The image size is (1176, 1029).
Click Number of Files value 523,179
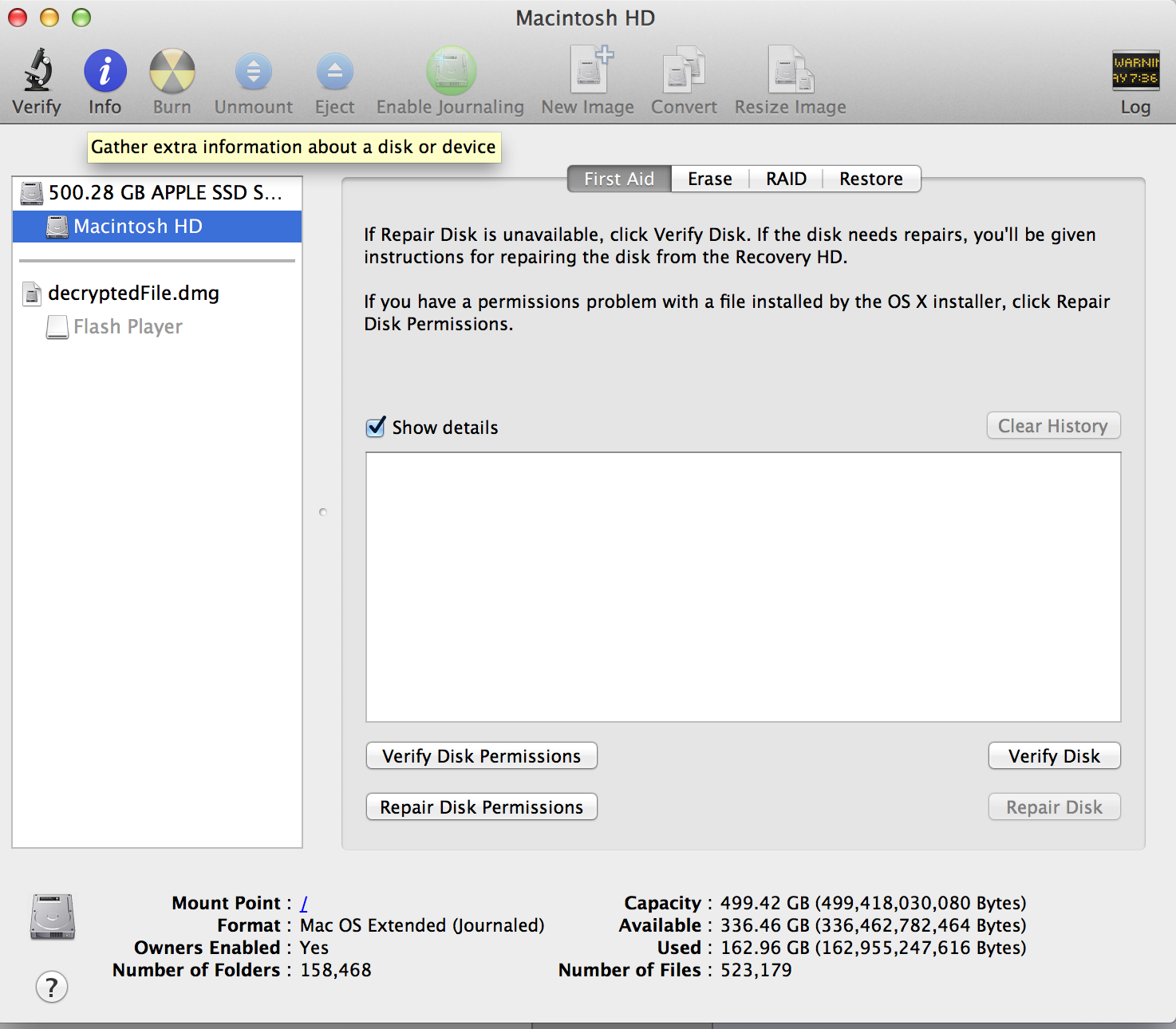click(x=756, y=970)
